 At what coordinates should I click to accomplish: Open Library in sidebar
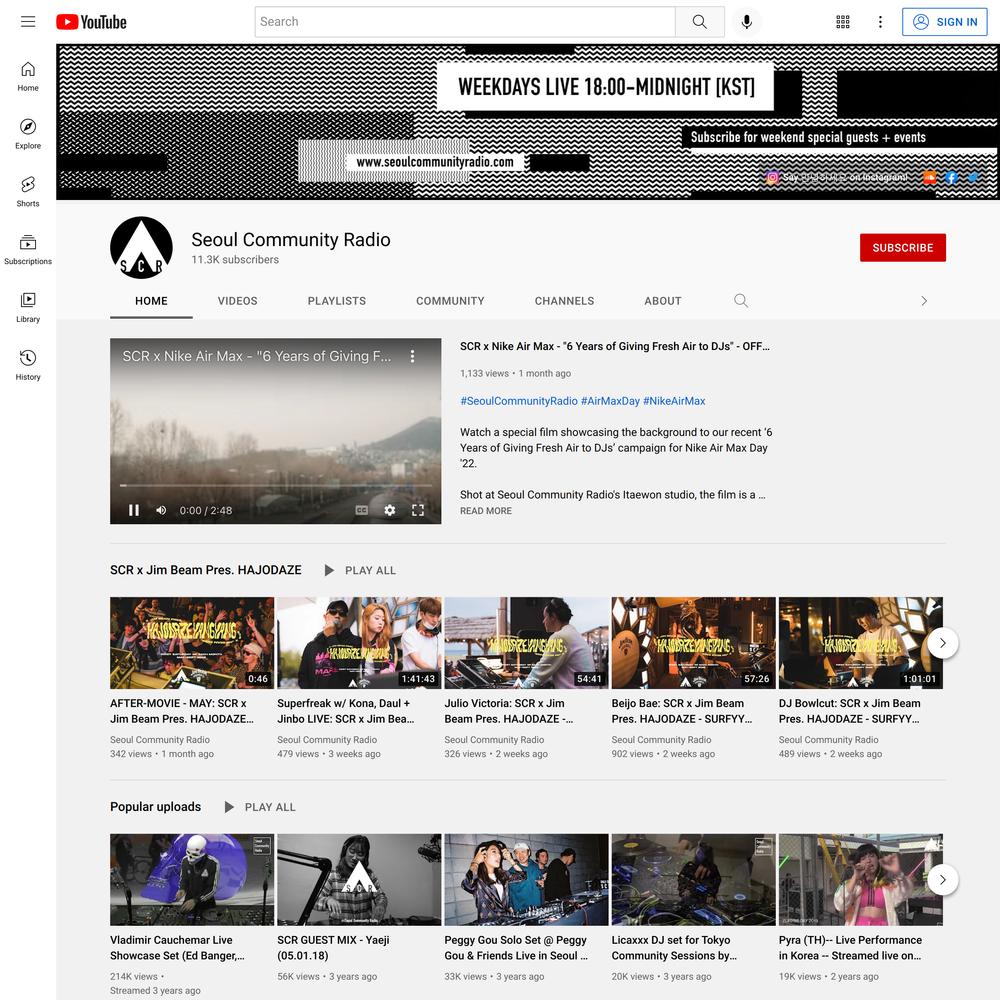pyautogui.click(x=28, y=307)
